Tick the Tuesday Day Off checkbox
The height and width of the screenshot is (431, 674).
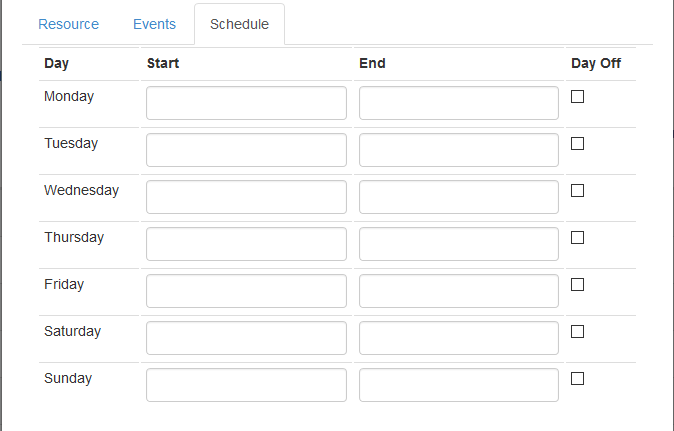577,144
